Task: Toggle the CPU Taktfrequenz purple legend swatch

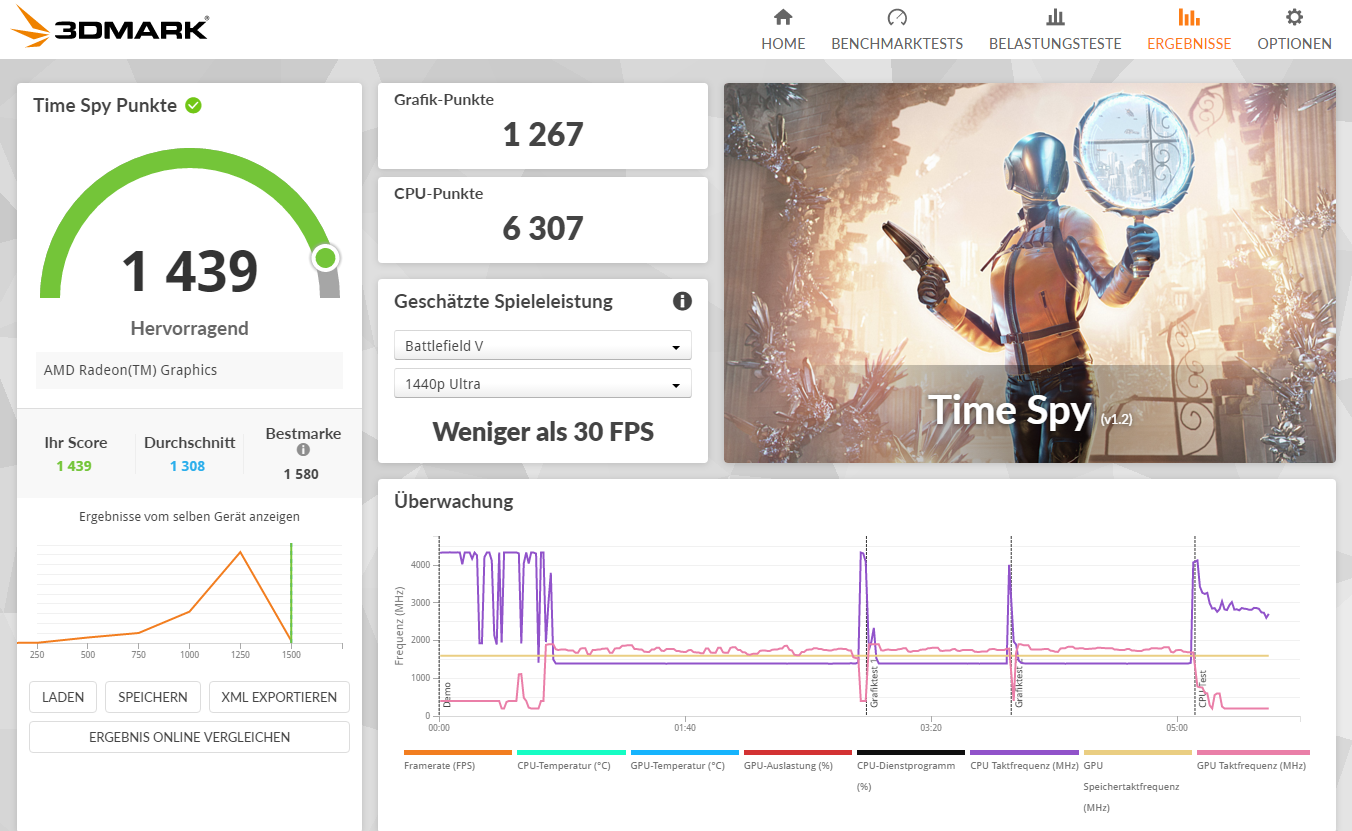Action: [1024, 752]
